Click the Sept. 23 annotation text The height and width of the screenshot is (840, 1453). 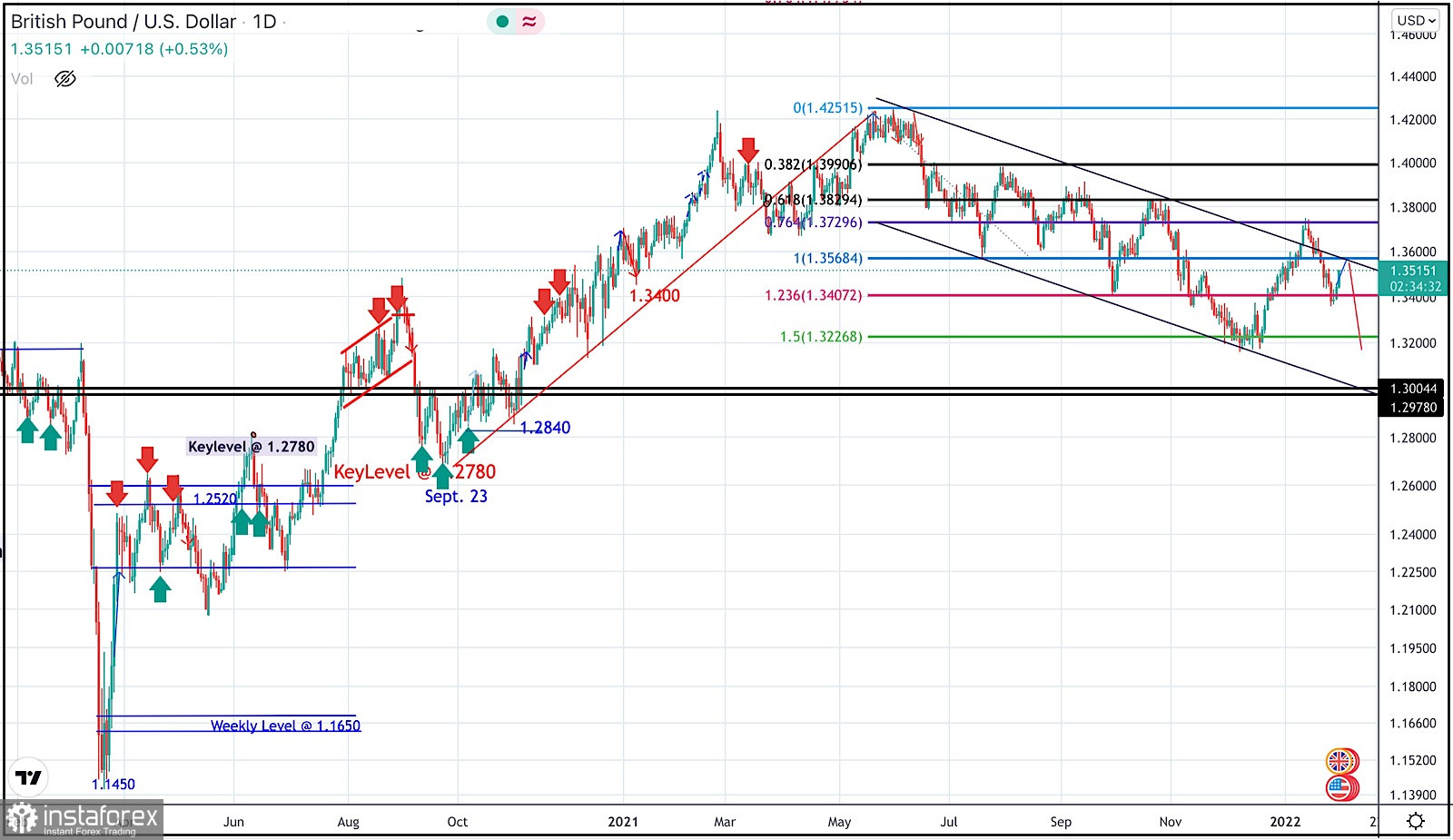[x=456, y=496]
